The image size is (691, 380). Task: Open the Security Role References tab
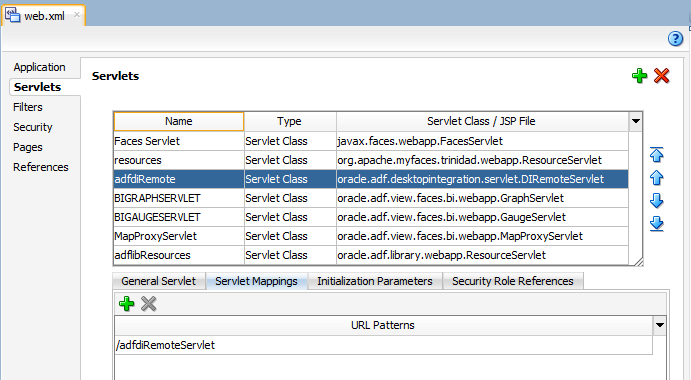(513, 281)
